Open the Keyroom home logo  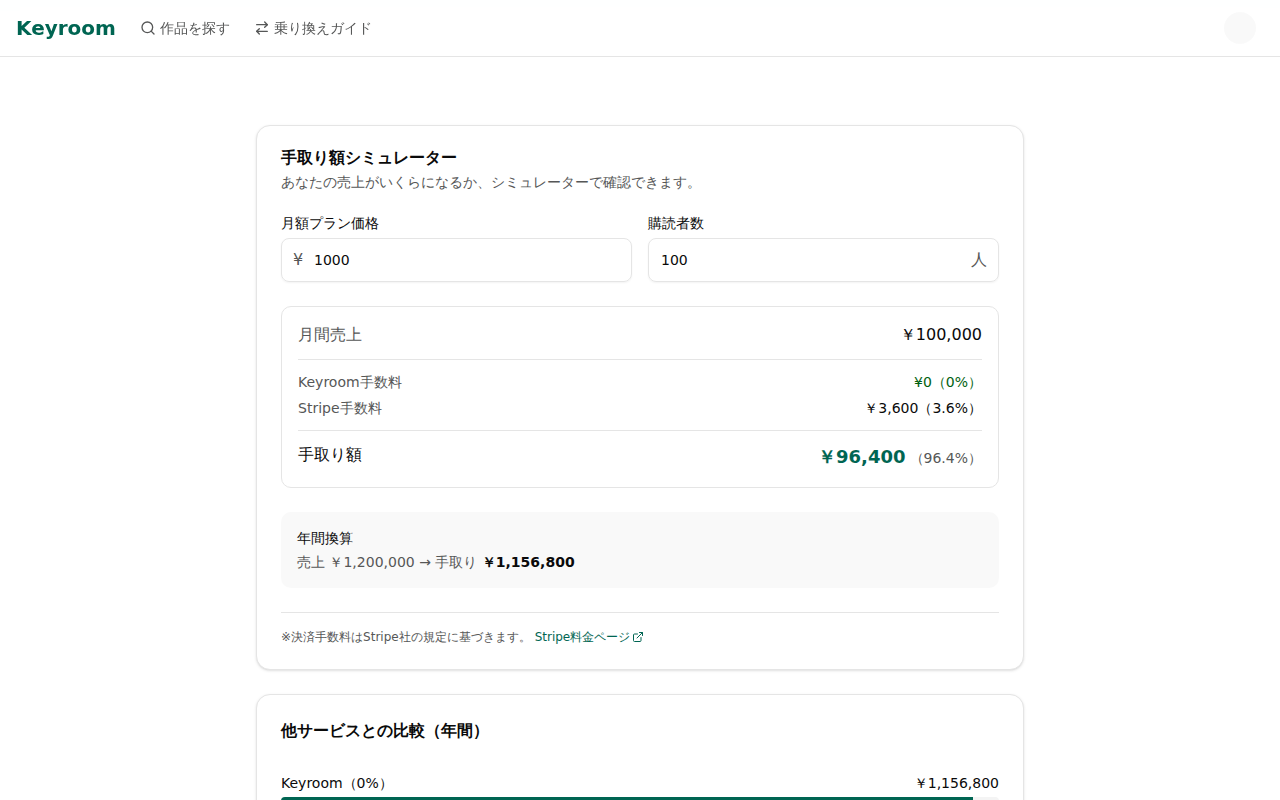(x=66, y=28)
